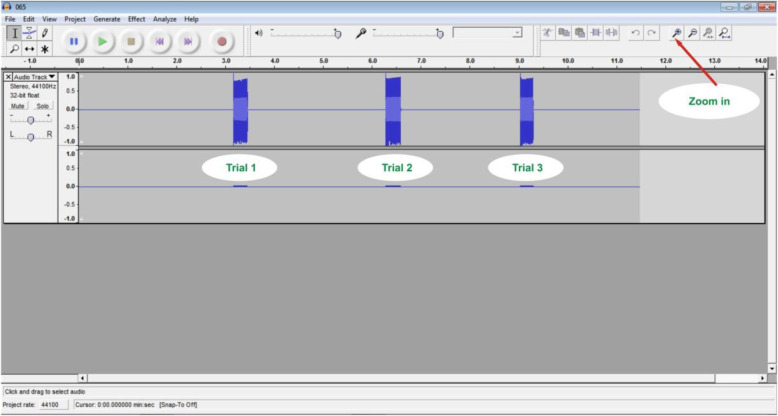Select the Multi-tool asterisk icon
This screenshot has height=416, width=778.
[44, 49]
